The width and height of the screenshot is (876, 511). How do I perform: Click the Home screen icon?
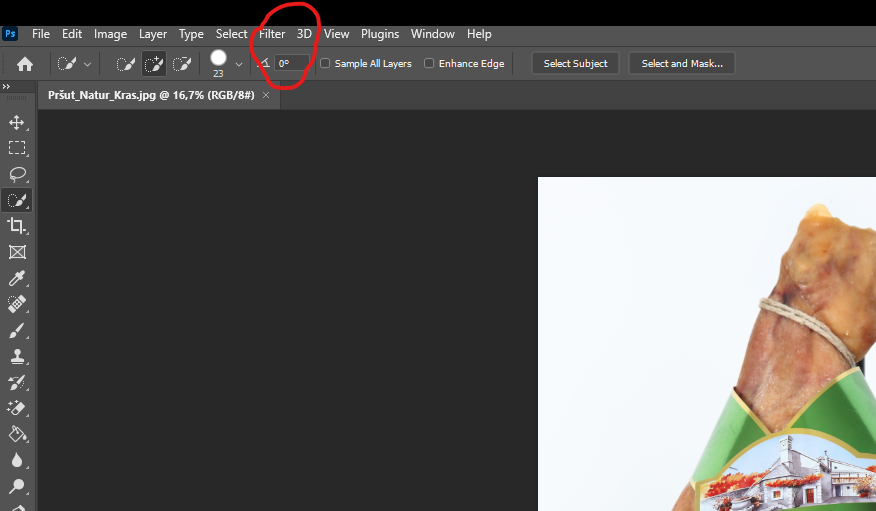[x=25, y=64]
